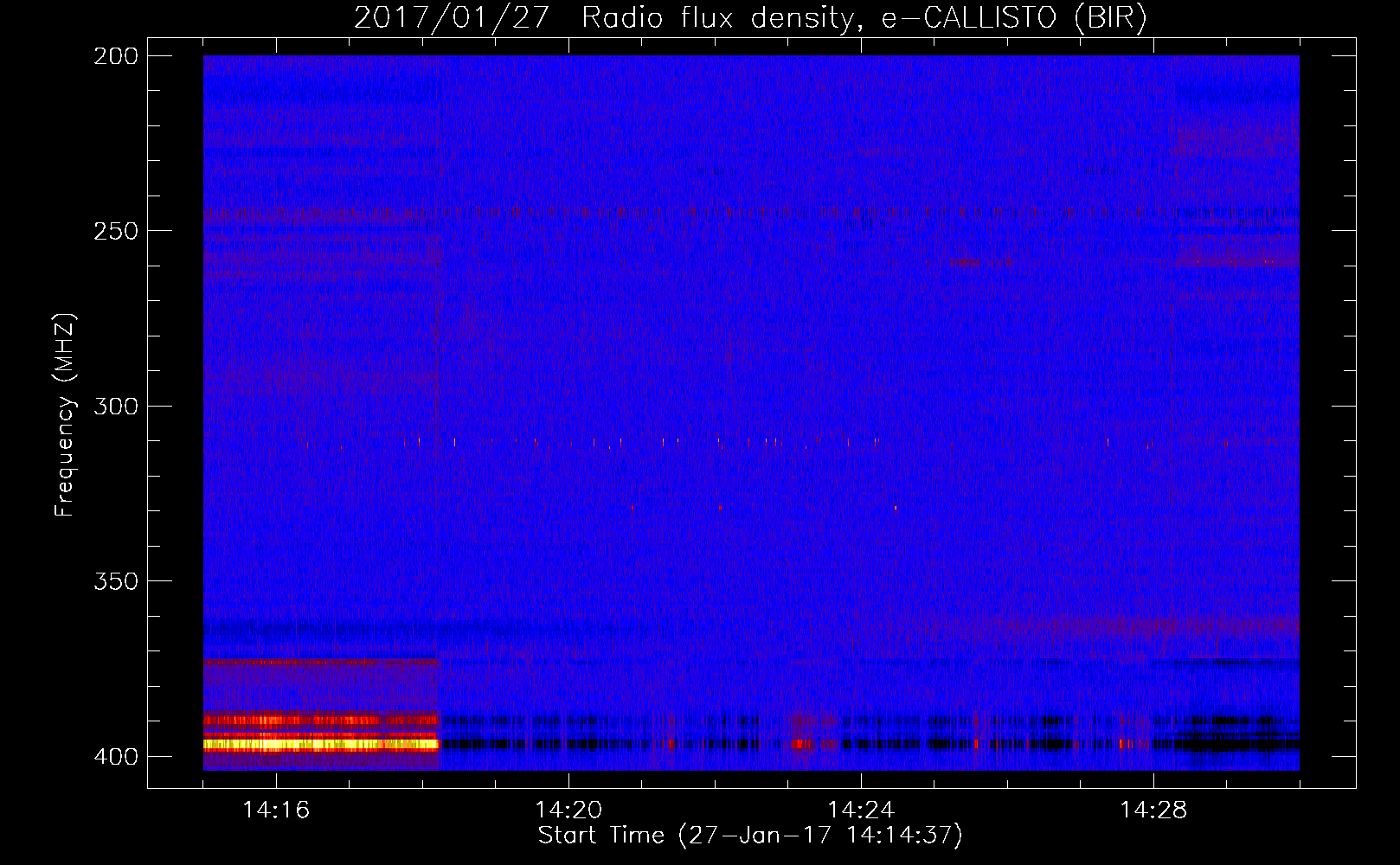The image size is (1400, 865).
Task: Select the 200 frequency tick label
Action: point(116,56)
